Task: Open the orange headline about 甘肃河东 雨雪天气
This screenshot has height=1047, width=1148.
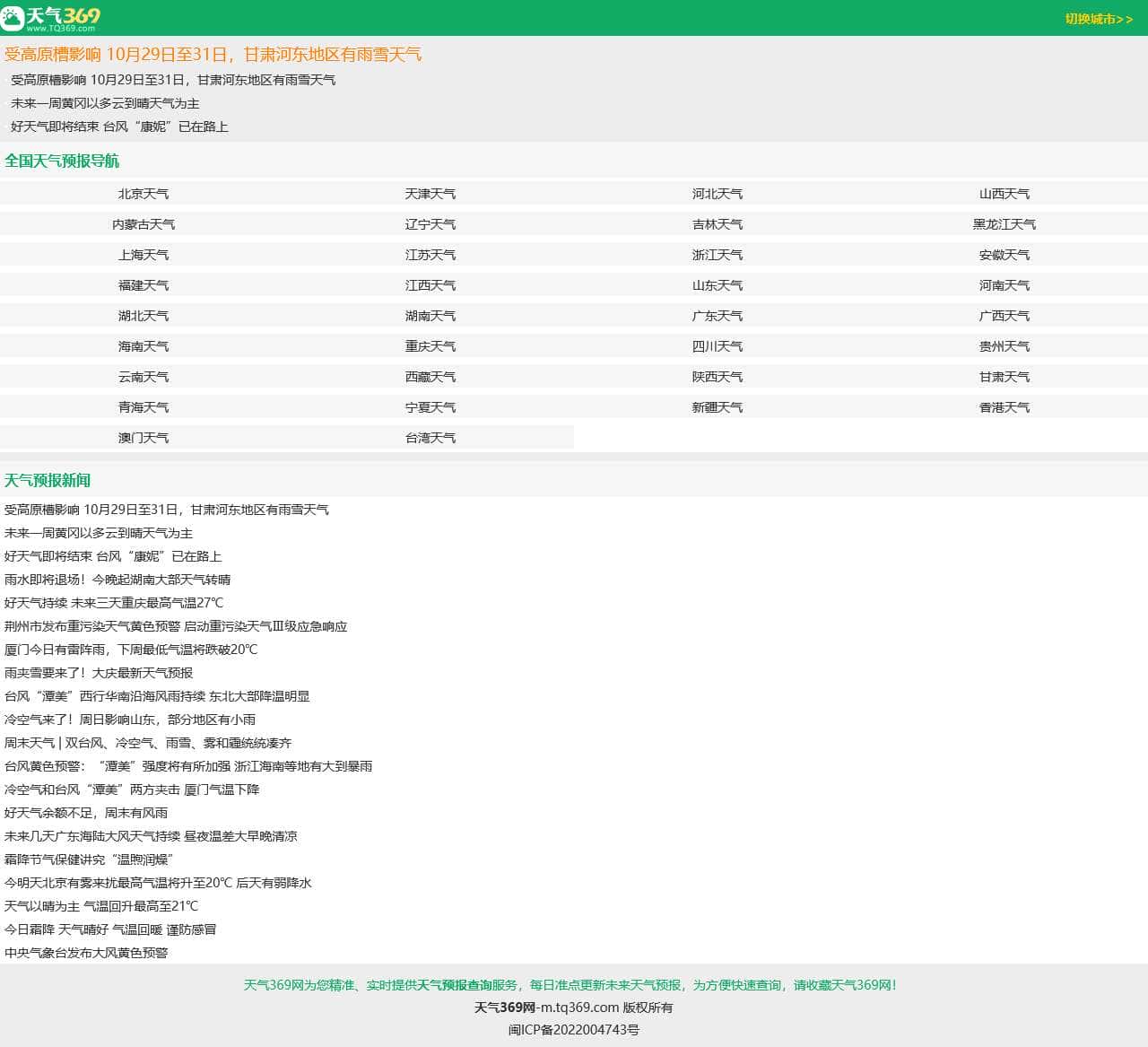Action: coord(213,55)
